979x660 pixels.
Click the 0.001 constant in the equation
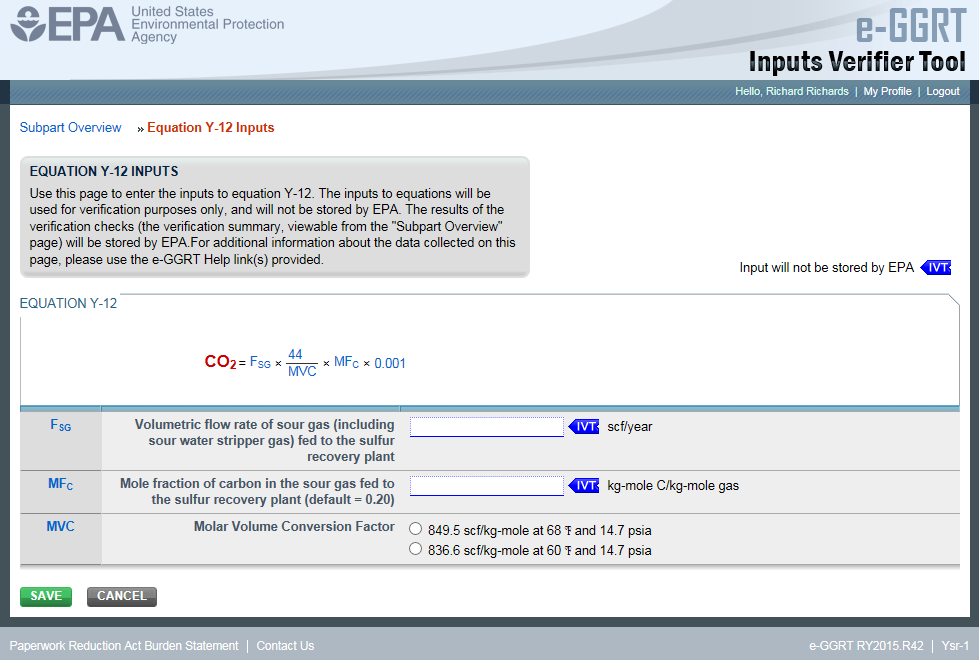pos(390,363)
